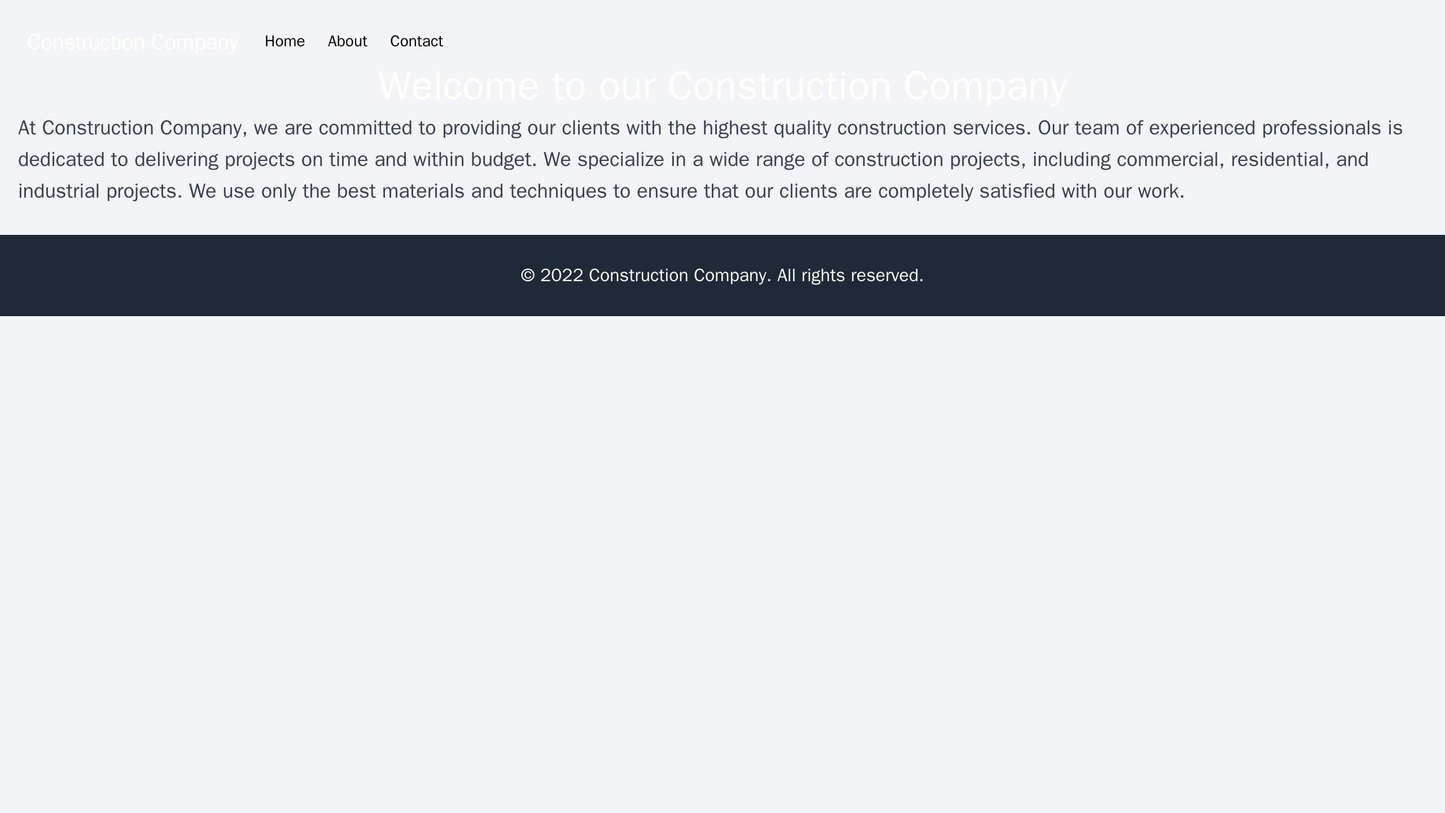Screen dimensions: 1445x813
Task: Click the navigation bar area
Action: click(722, 42)
